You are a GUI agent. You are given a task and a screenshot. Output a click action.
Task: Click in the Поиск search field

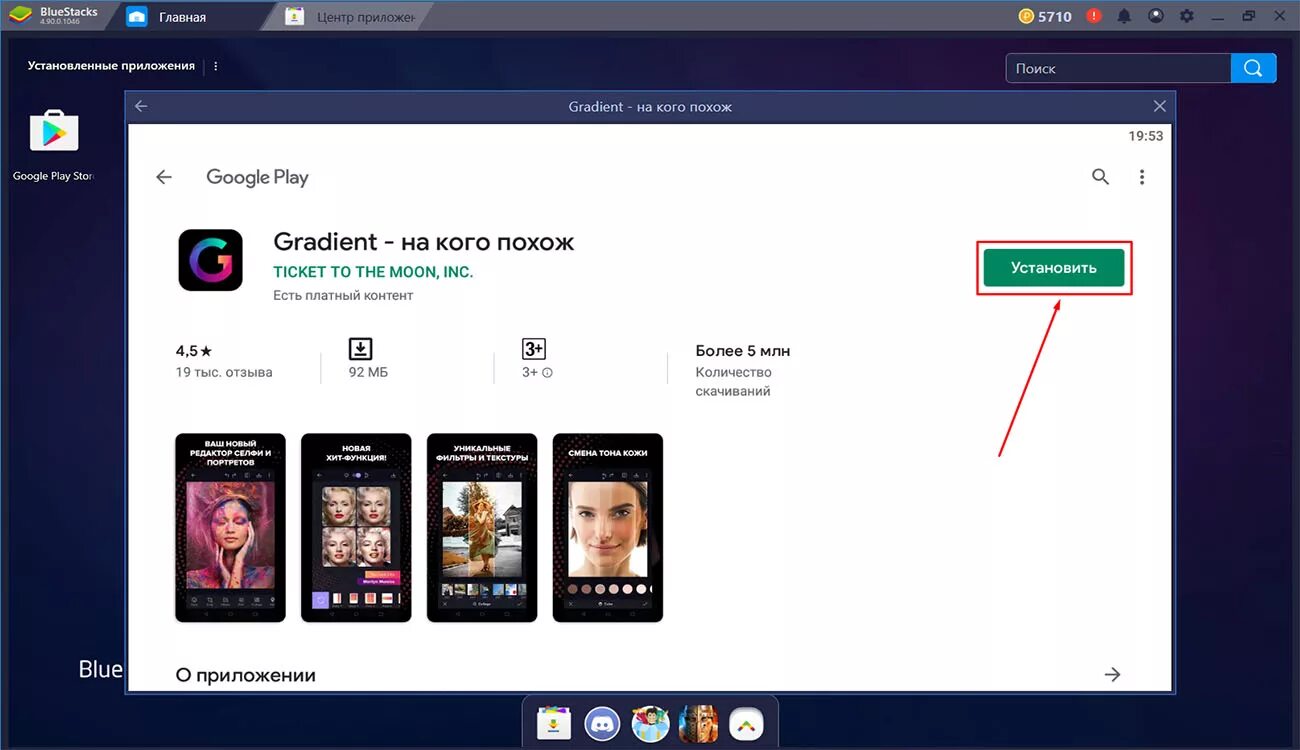pos(1118,68)
